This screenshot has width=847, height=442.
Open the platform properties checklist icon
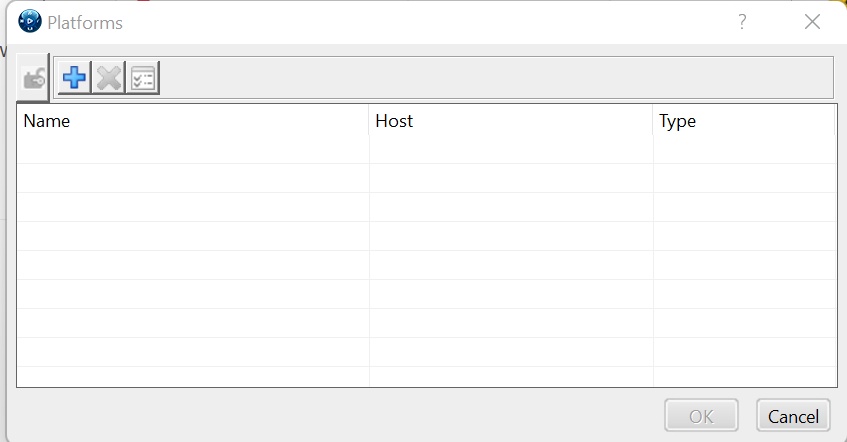tap(143, 78)
